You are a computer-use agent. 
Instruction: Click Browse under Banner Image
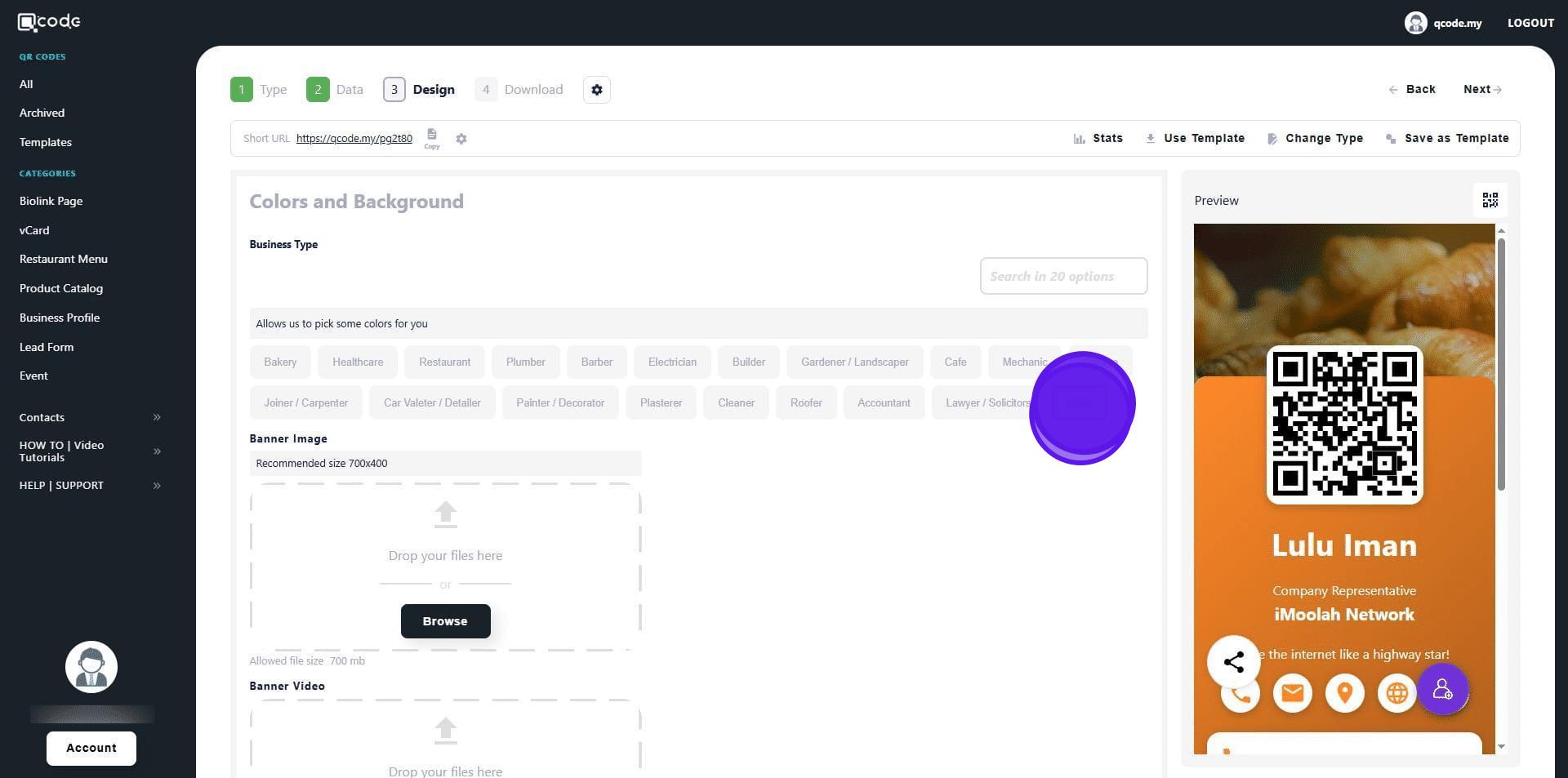445,621
